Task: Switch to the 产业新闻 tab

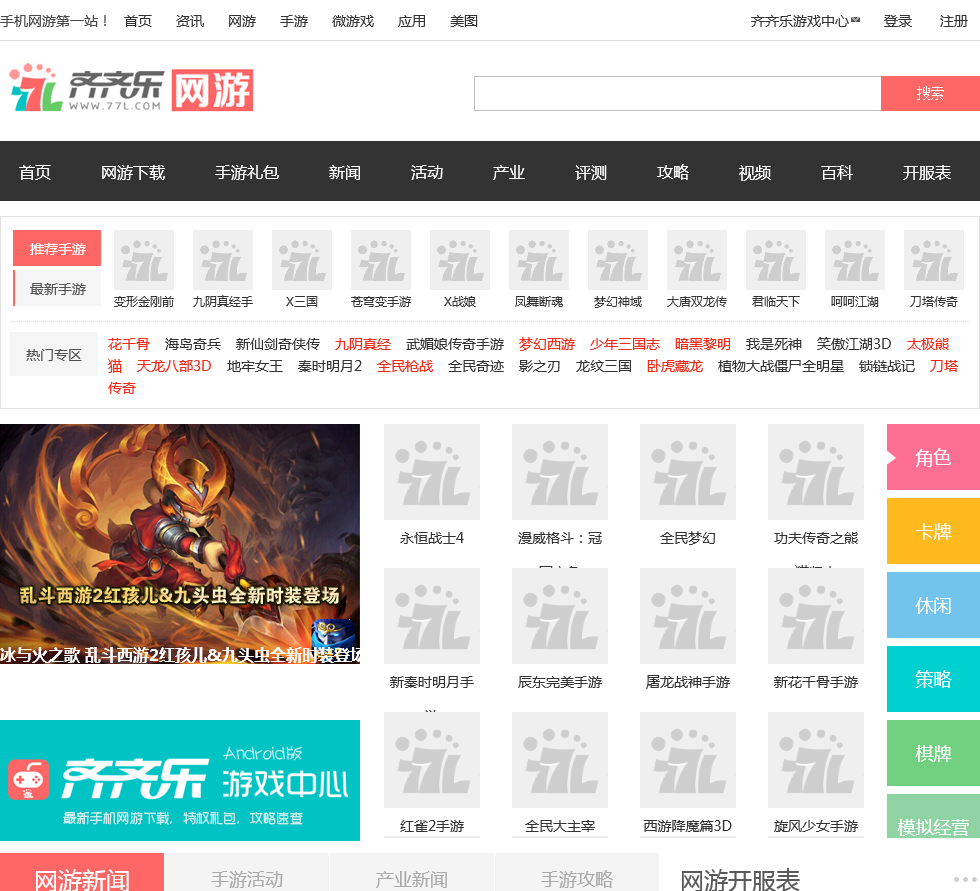Action: click(411, 873)
